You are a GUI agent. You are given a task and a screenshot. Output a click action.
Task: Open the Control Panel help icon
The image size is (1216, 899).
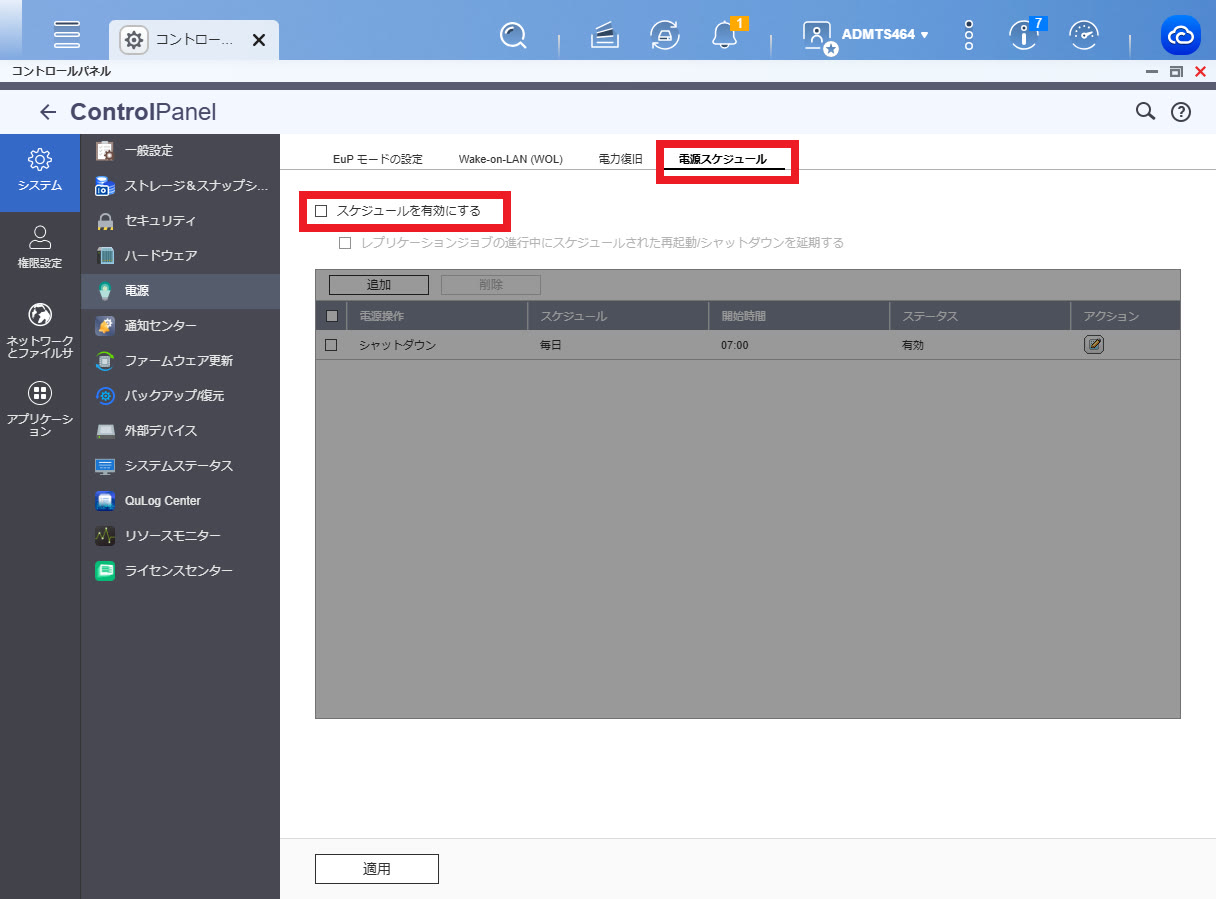[x=1181, y=112]
